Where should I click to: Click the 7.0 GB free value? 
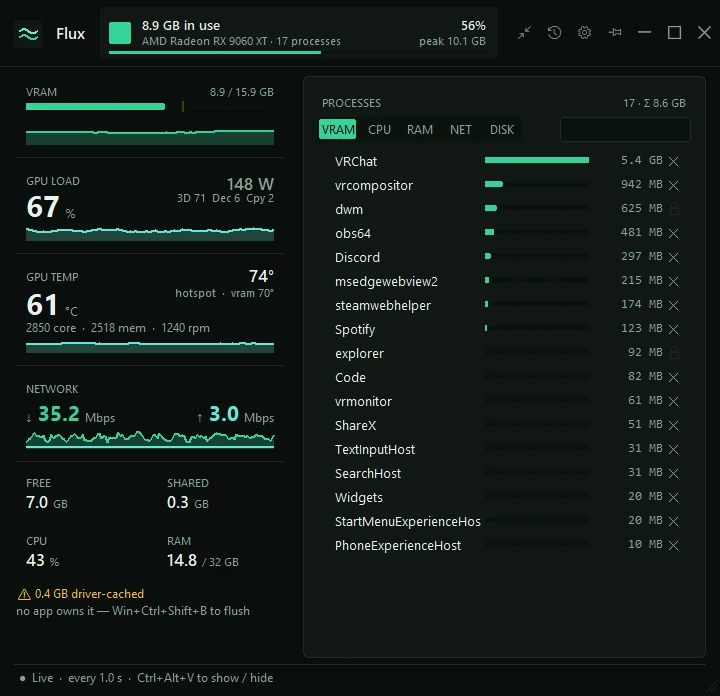pyautogui.click(x=47, y=503)
